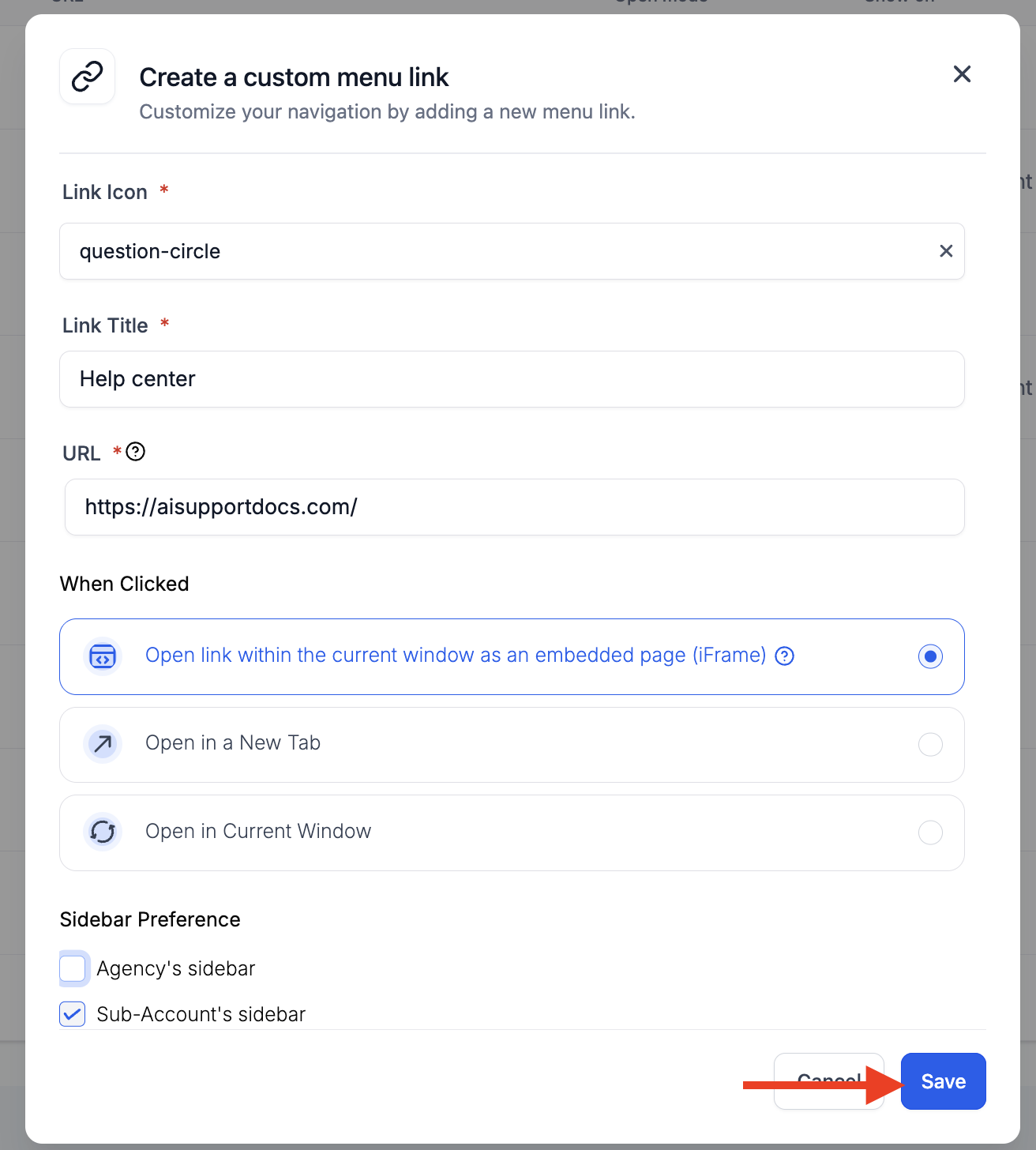Click the iFrame embedded page icon

[x=103, y=656]
